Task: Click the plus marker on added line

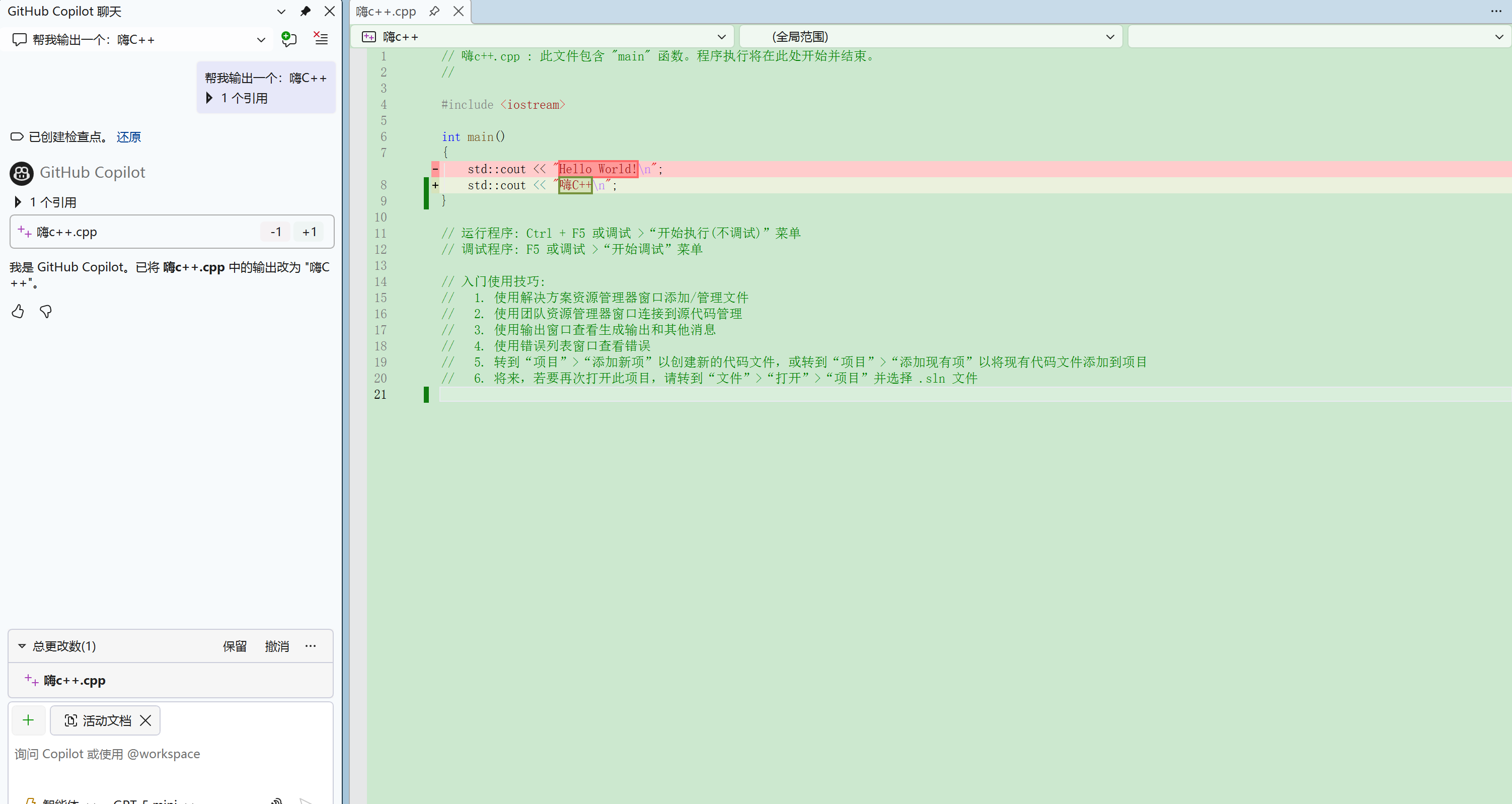Action: tap(435, 185)
